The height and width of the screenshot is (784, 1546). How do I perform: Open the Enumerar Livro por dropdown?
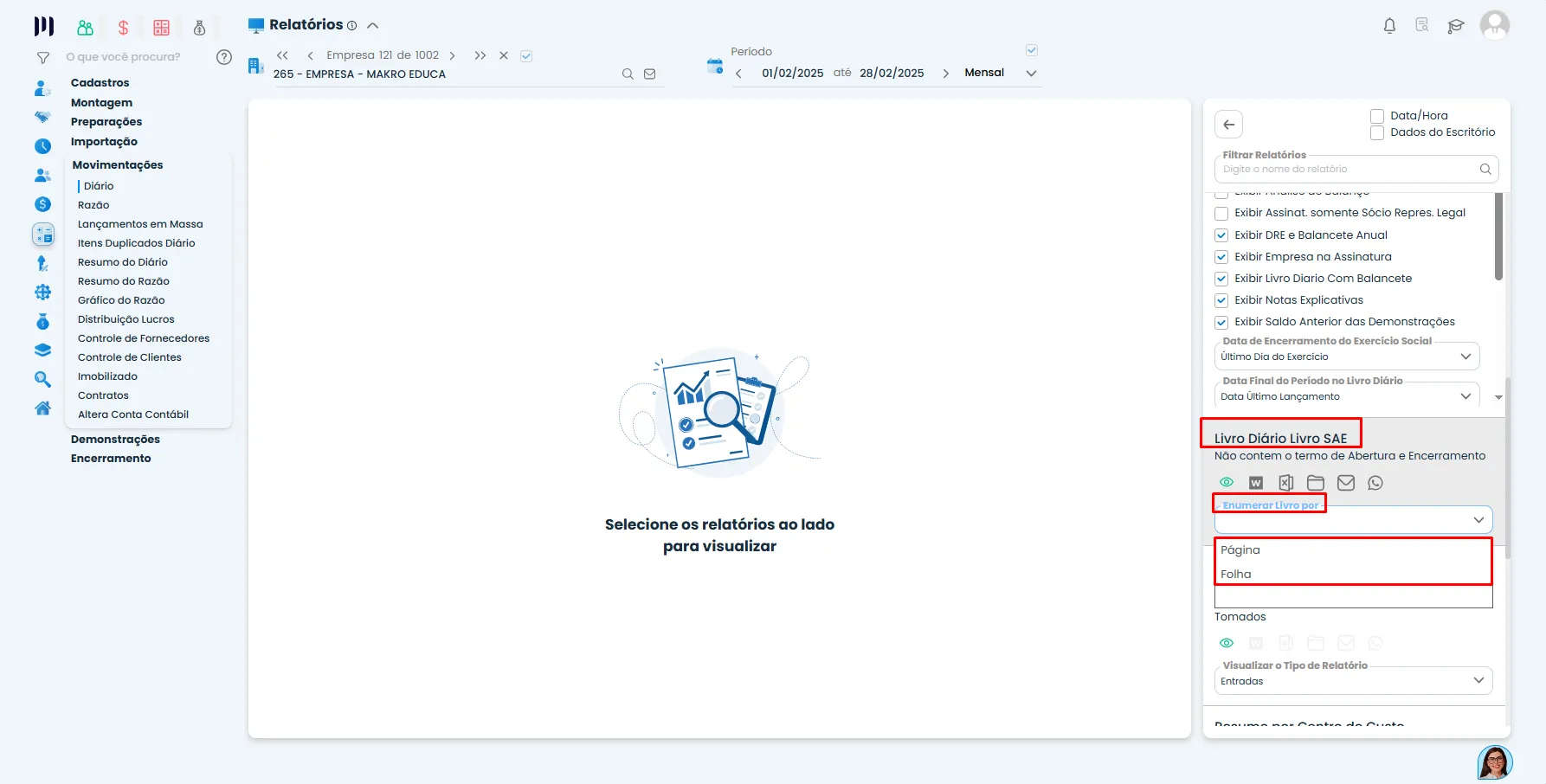[x=1354, y=519]
